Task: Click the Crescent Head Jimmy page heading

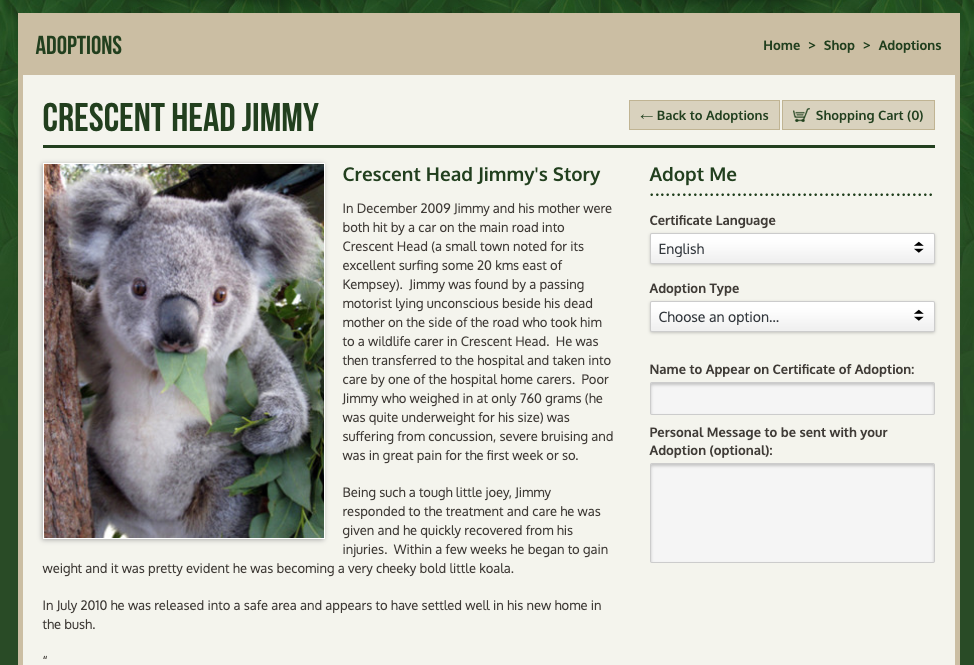Action: tap(180, 118)
